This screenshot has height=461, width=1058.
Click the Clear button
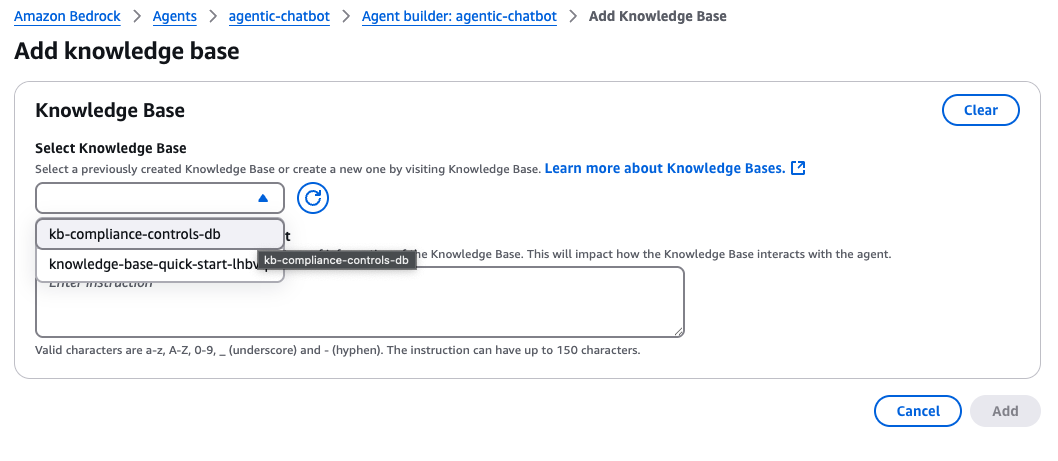click(980, 110)
